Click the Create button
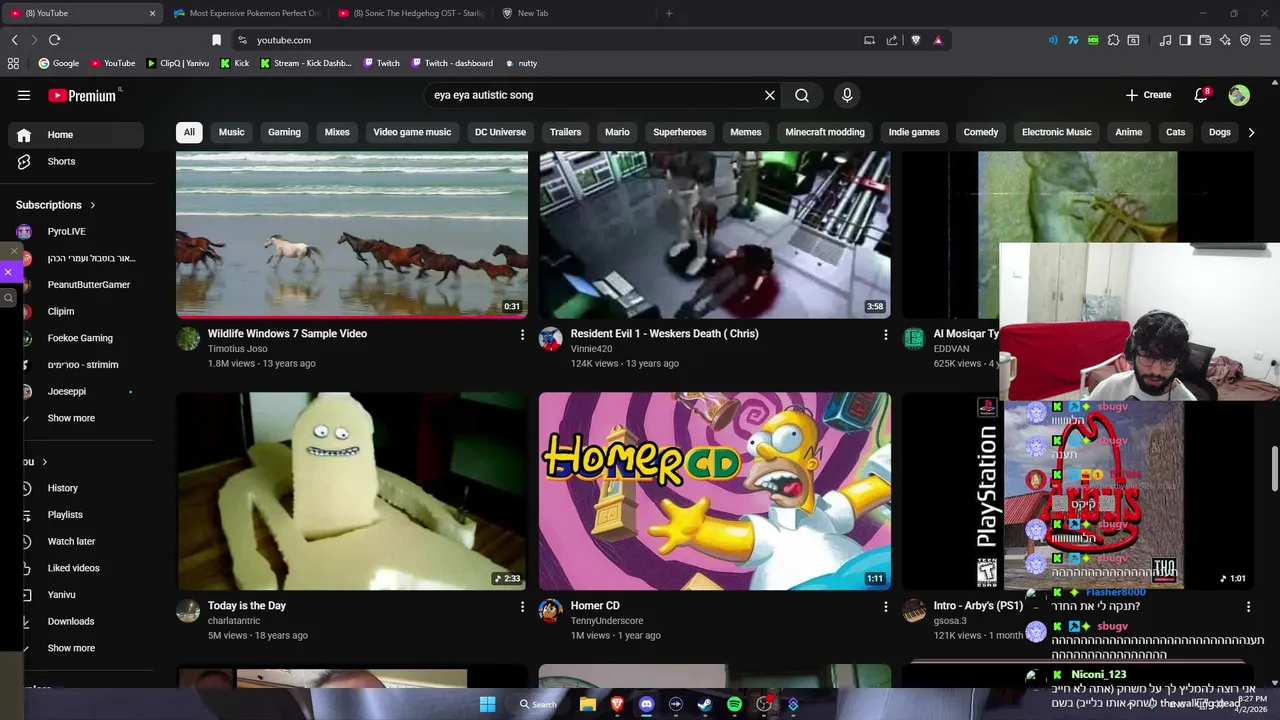The width and height of the screenshot is (1280, 720). coord(1148,95)
